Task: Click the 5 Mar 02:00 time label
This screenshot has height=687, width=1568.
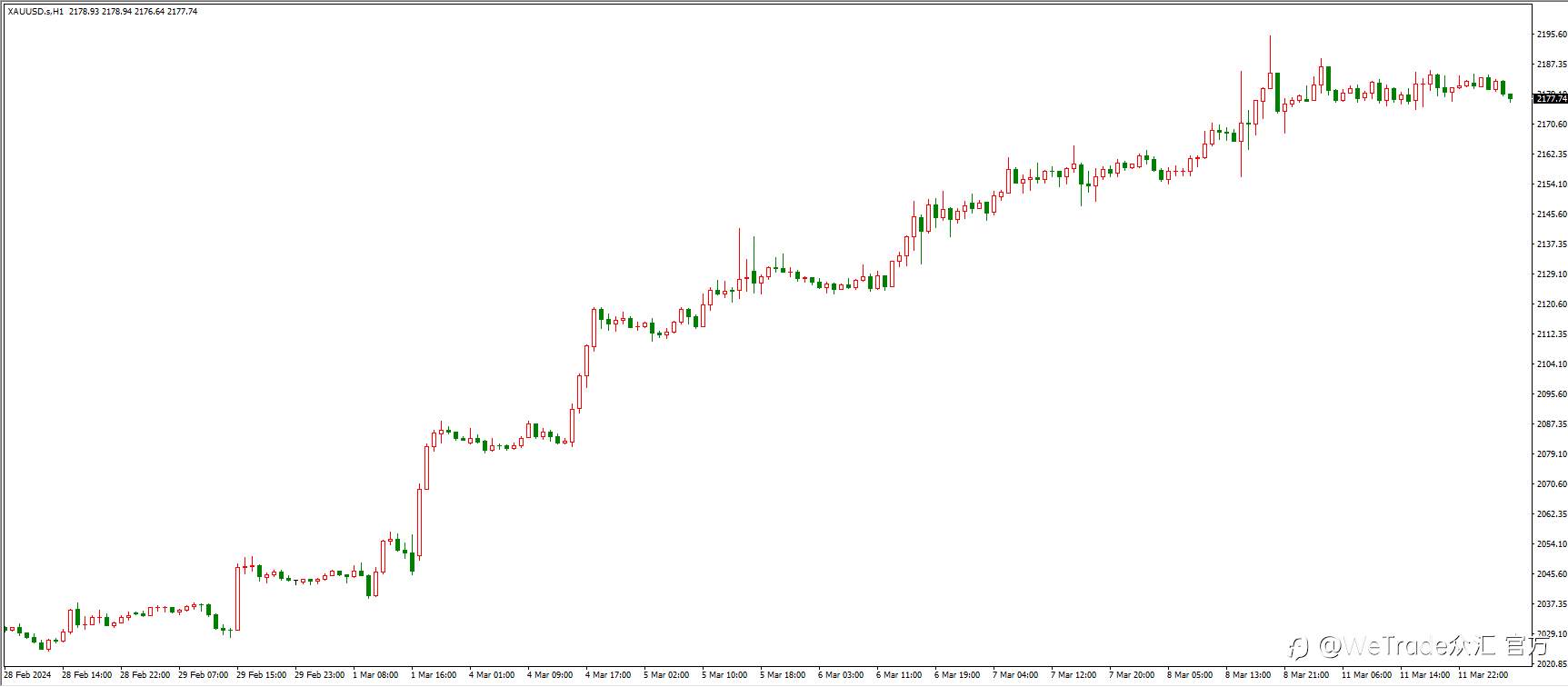Action: pos(666,675)
